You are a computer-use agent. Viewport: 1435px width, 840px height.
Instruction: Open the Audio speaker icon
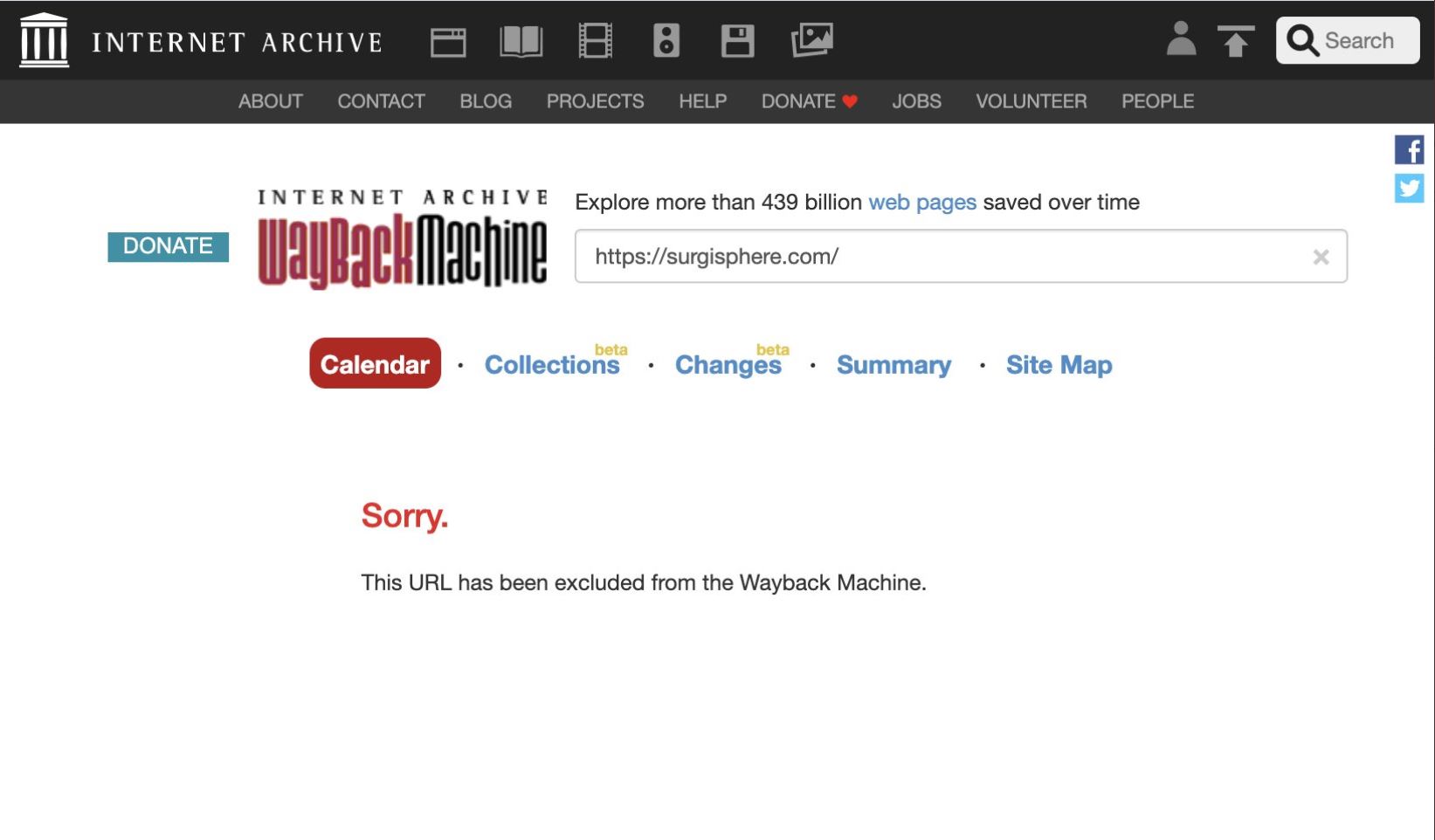pyautogui.click(x=666, y=41)
